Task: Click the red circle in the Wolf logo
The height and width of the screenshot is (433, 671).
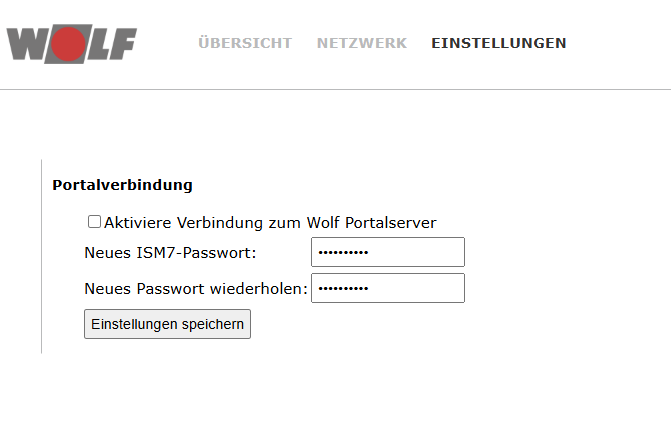Action: click(x=69, y=44)
